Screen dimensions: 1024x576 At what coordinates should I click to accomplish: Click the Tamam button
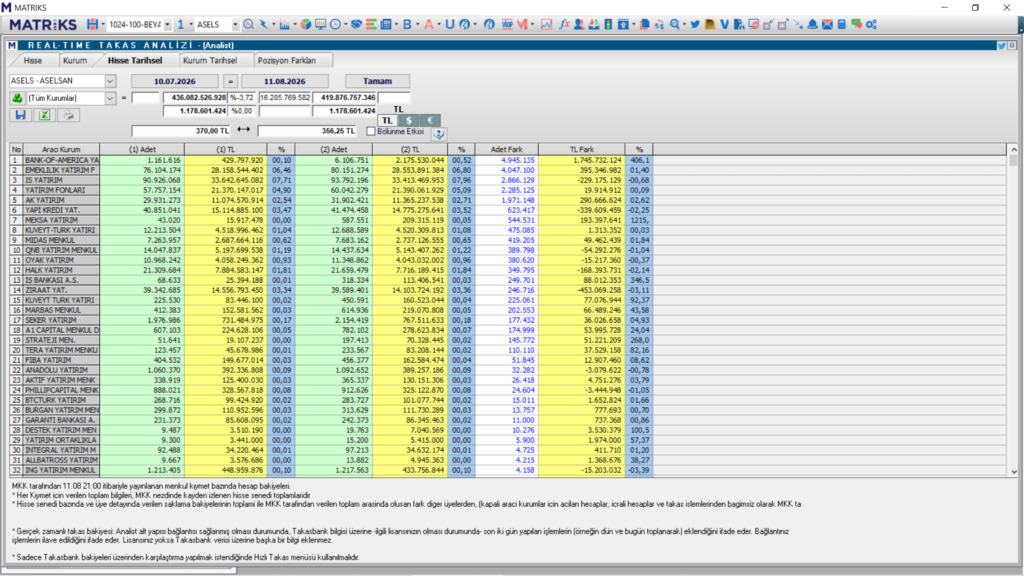click(377, 81)
